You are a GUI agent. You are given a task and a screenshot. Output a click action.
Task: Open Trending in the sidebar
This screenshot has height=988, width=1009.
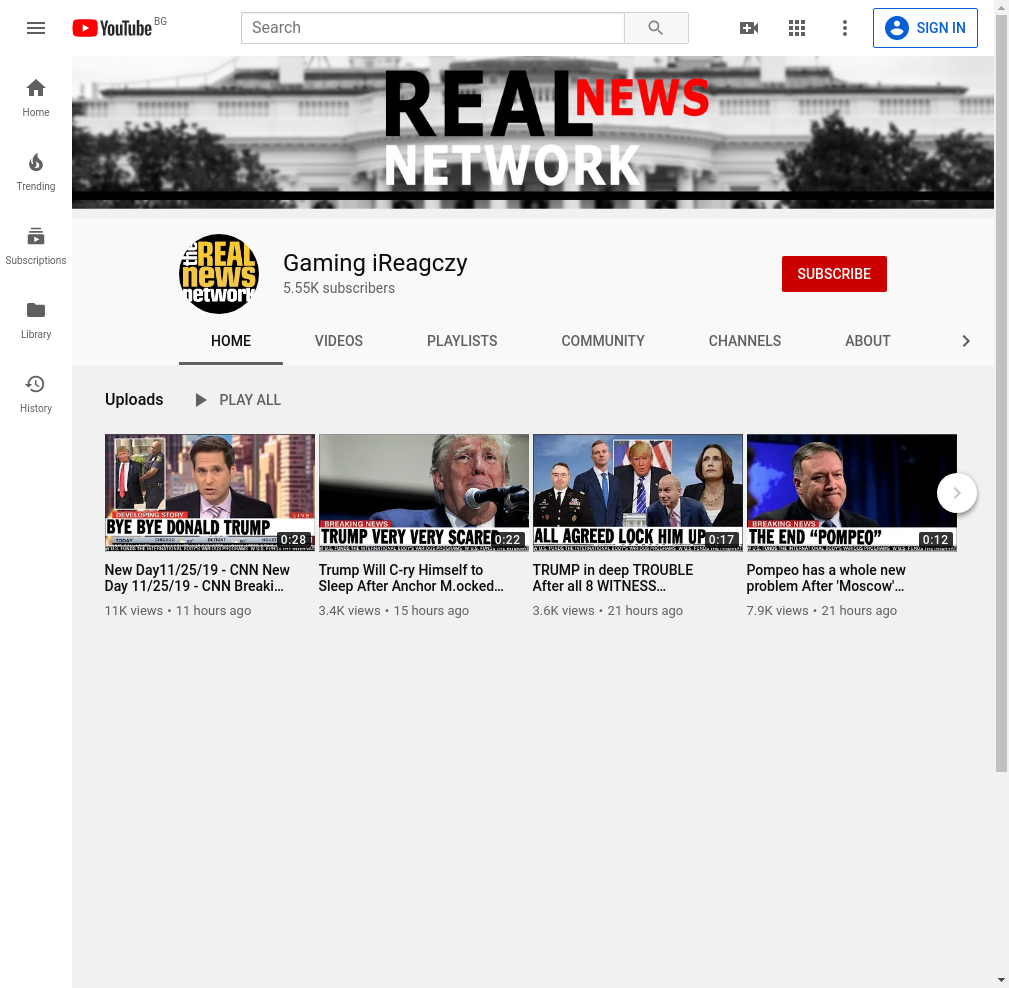point(36,172)
